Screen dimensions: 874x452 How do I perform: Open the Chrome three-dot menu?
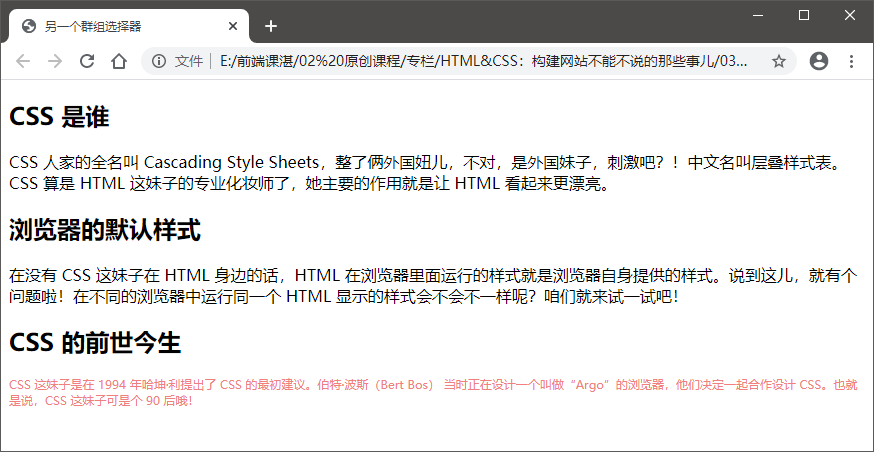[851, 61]
